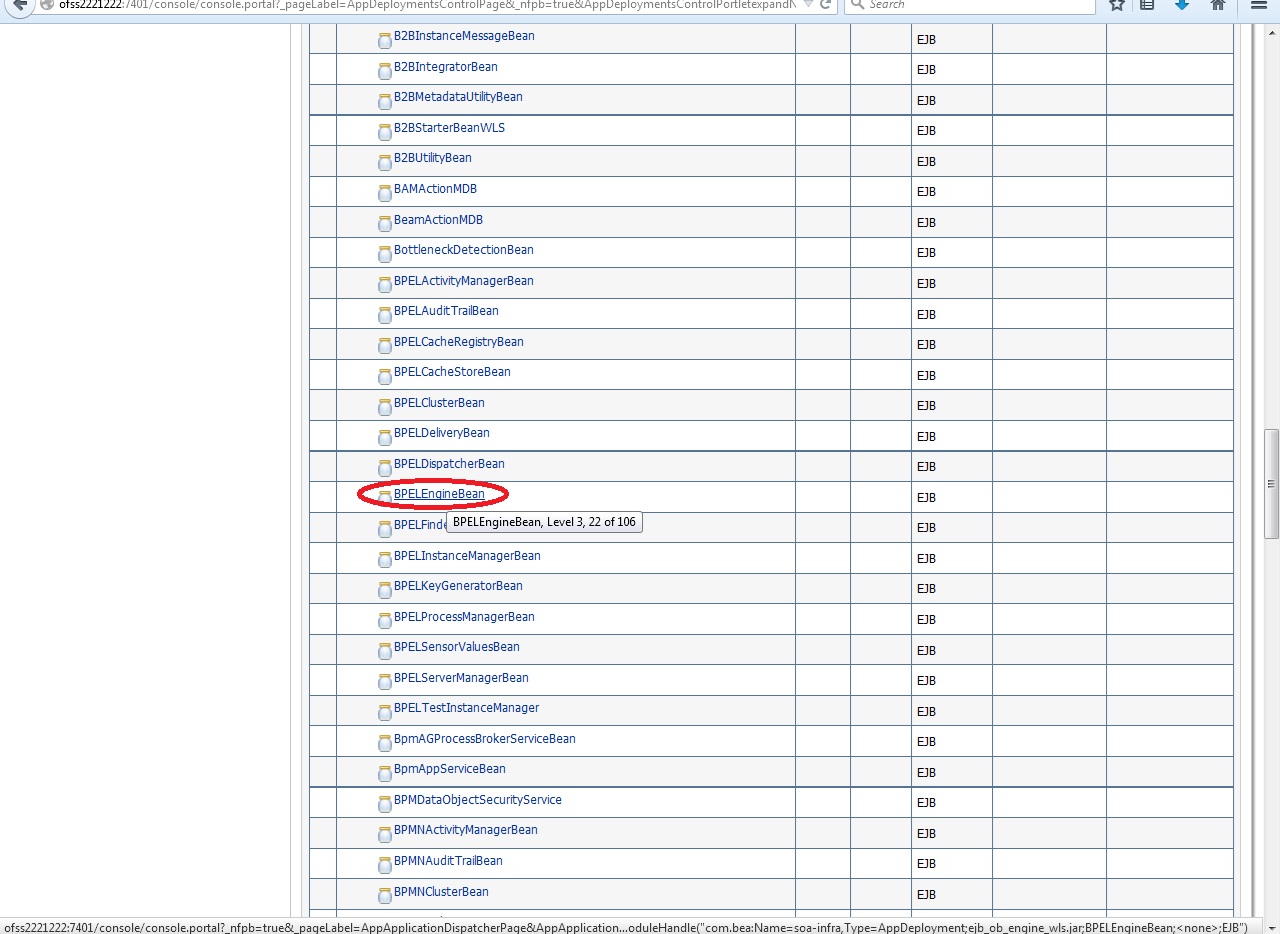Open the BPELEngineBean link

click(439, 494)
